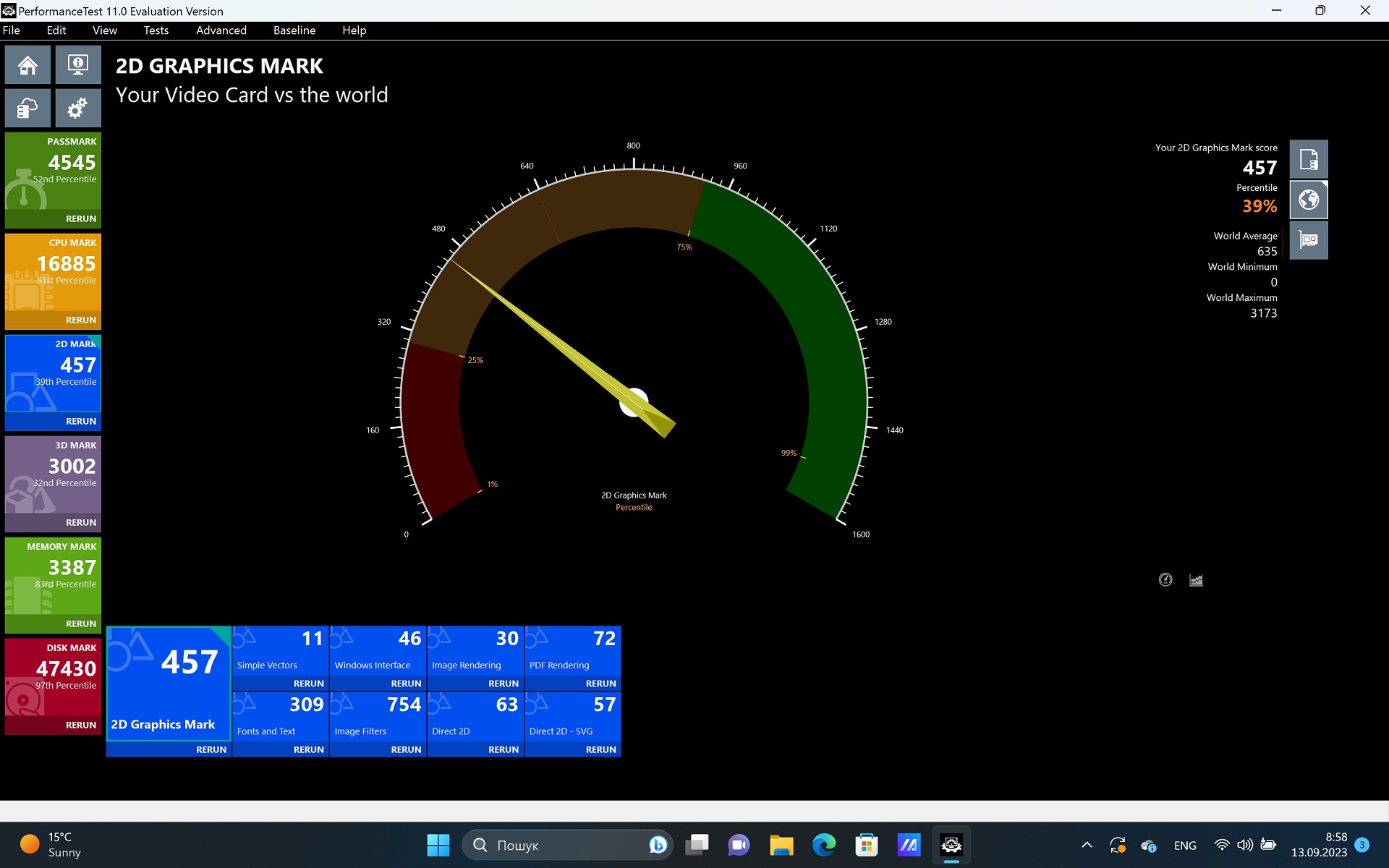Open the Help menu
Screen dimensions: 1389x868
click(x=354, y=30)
